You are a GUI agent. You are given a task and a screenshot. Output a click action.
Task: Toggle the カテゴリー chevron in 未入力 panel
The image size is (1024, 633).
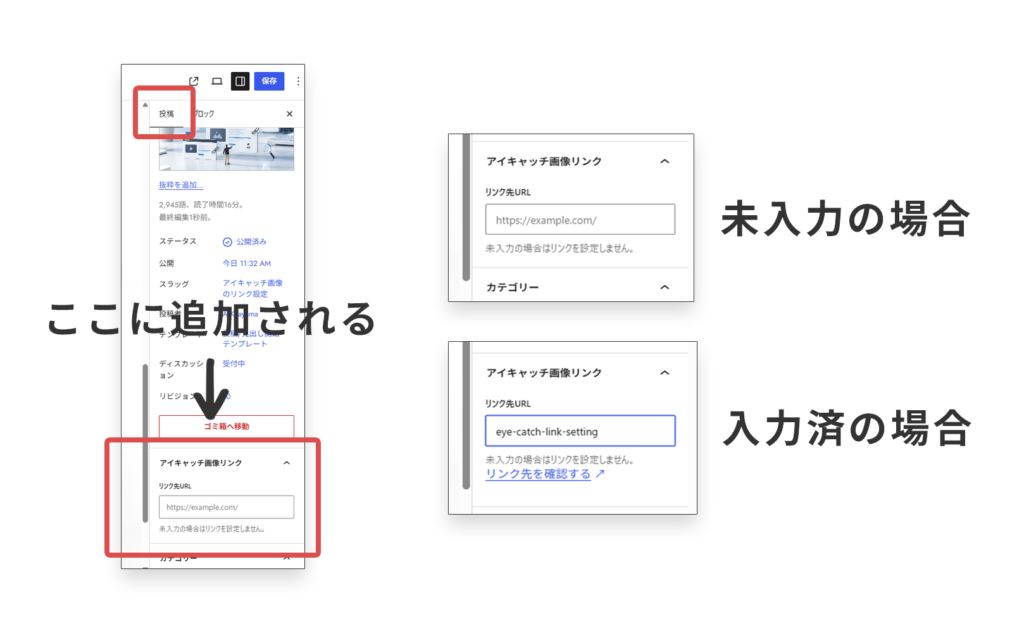664,287
